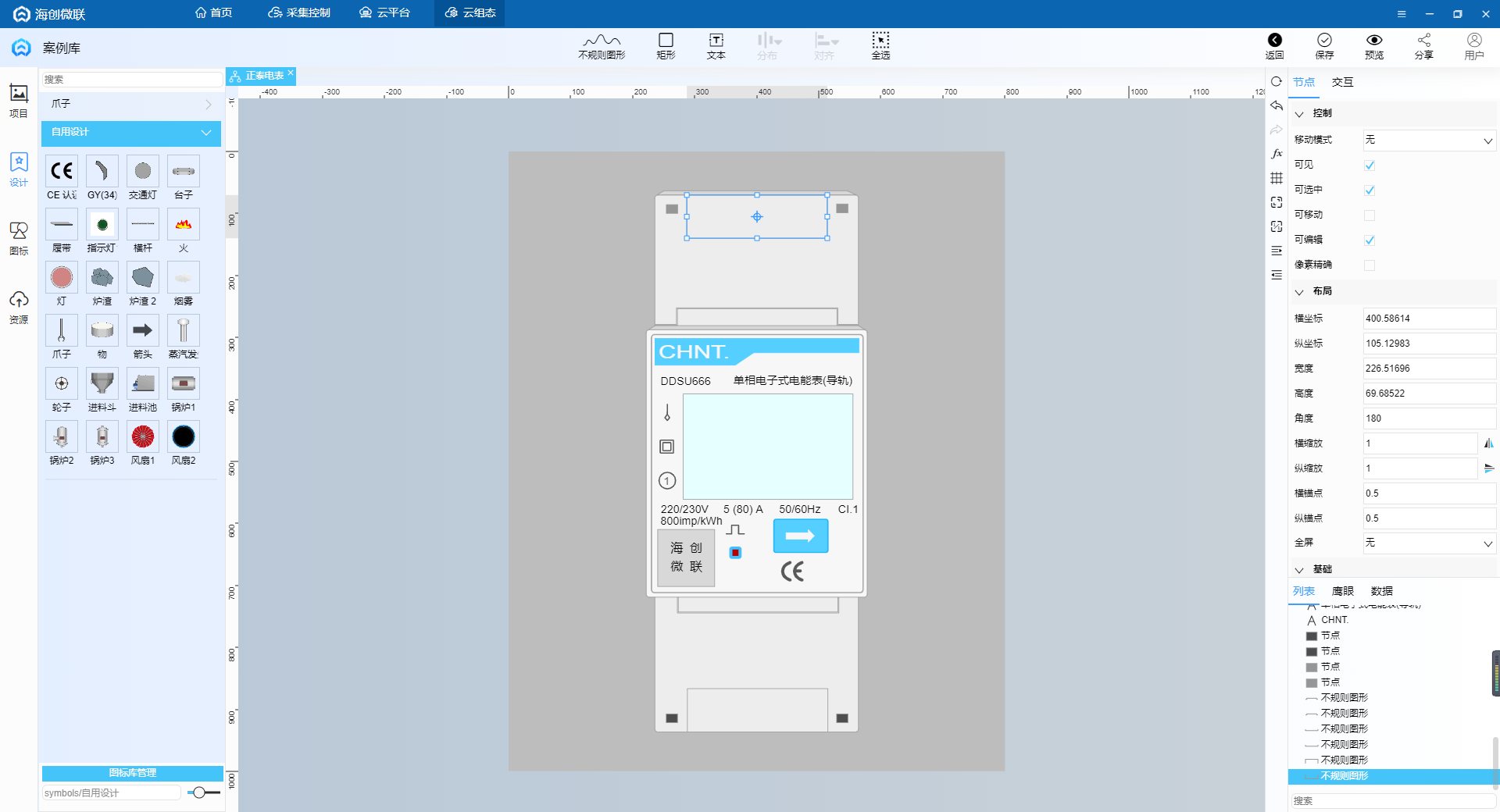The width and height of the screenshot is (1500, 812).
Task: Click the 1:1 actual-size icon
Action: 1277,226
